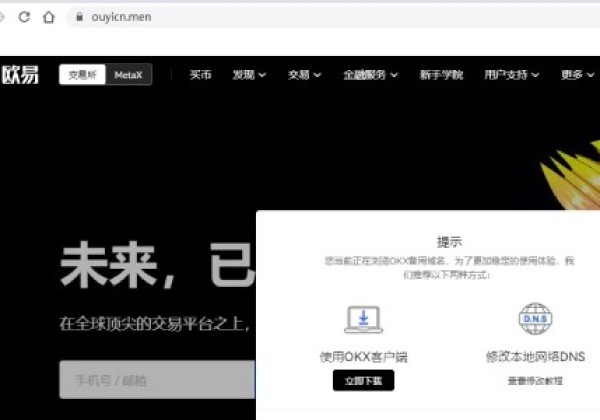Expand the 交易 dropdown menu

(304, 75)
